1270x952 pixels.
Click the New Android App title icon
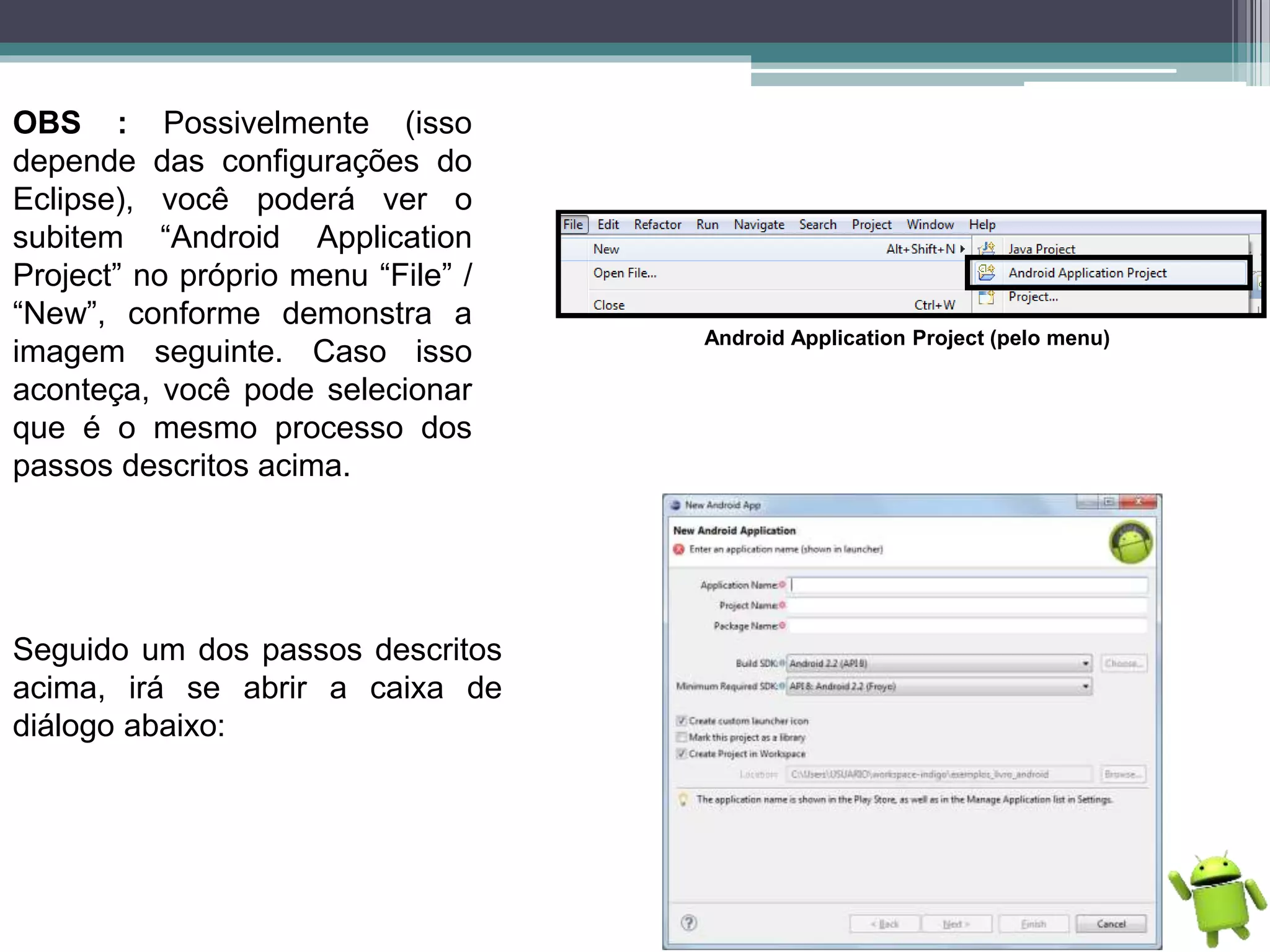[x=675, y=505]
